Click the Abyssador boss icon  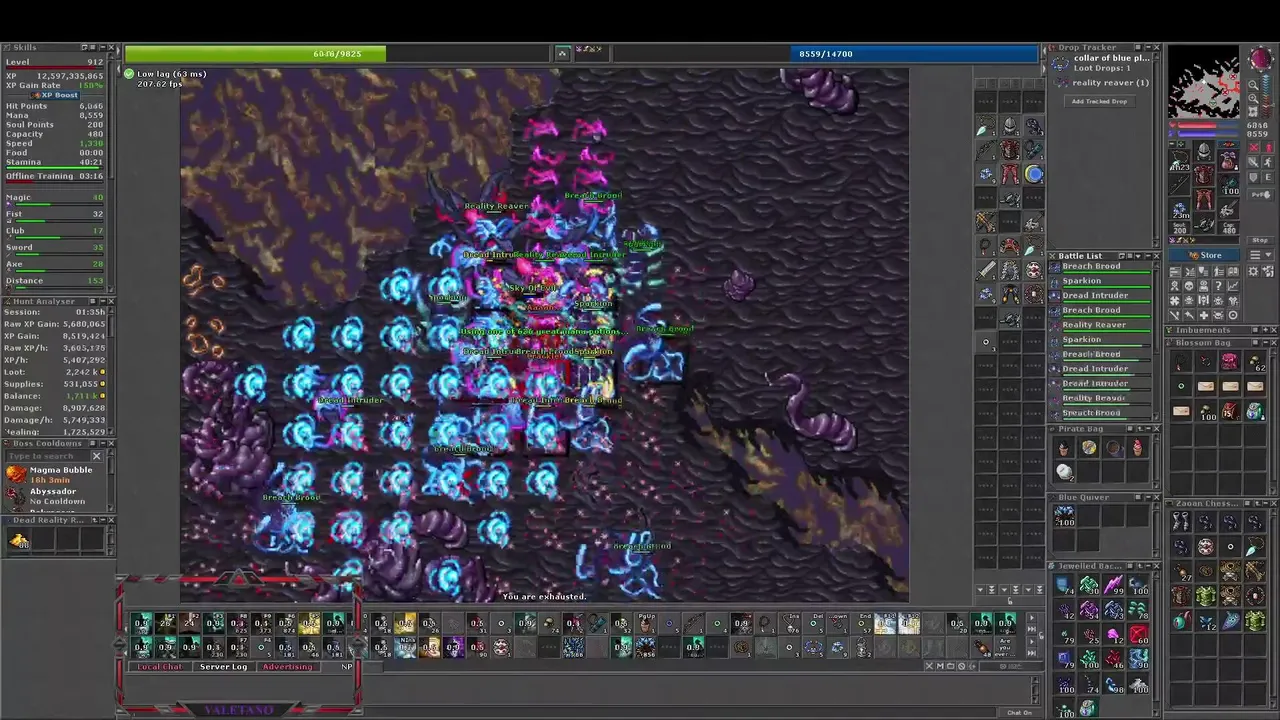(x=14, y=494)
